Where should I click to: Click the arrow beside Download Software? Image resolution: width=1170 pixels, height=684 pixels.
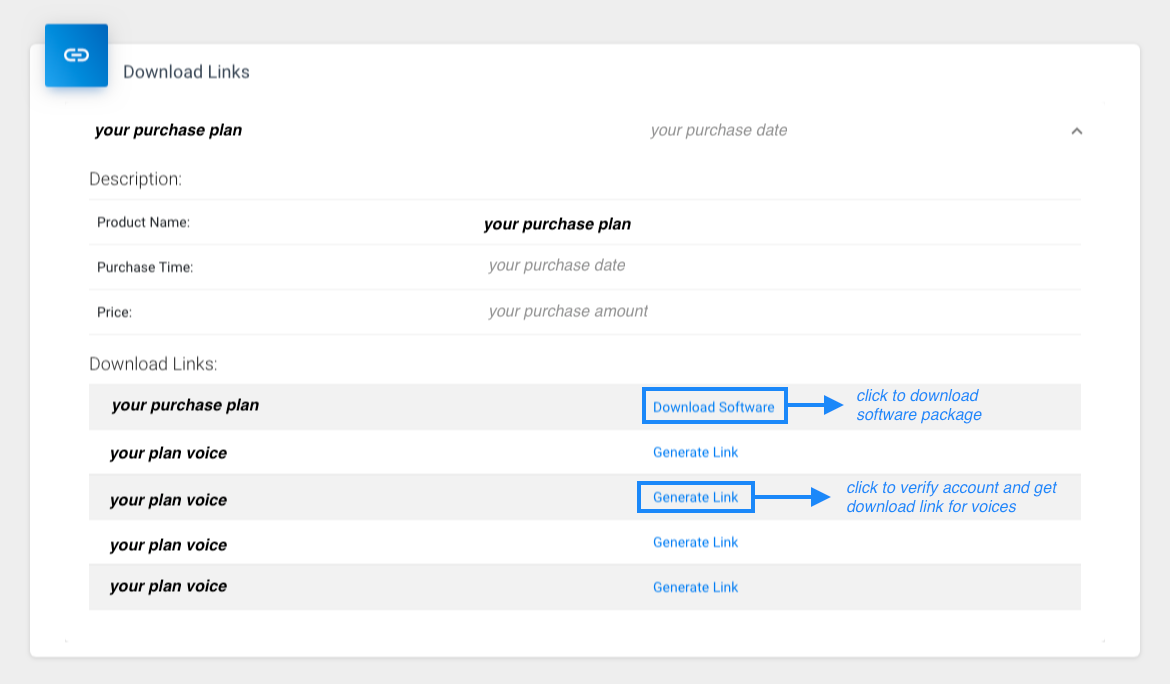[817, 405]
